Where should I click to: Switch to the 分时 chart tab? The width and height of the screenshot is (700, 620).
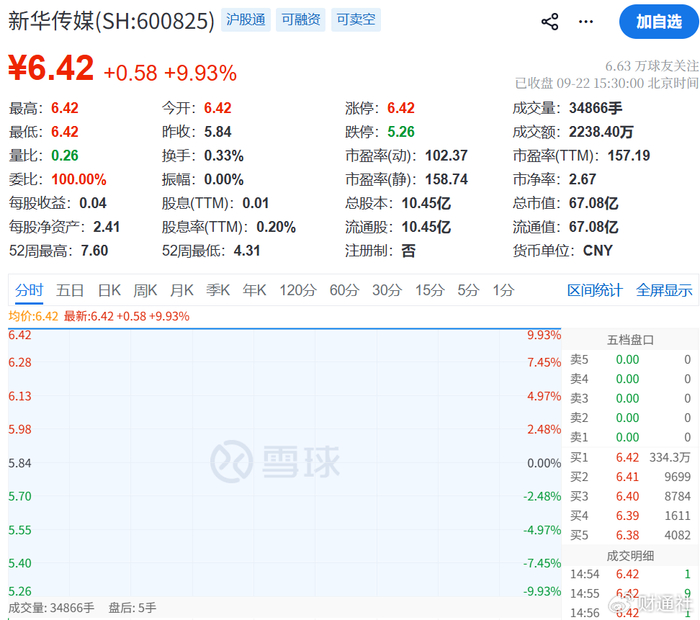29,290
